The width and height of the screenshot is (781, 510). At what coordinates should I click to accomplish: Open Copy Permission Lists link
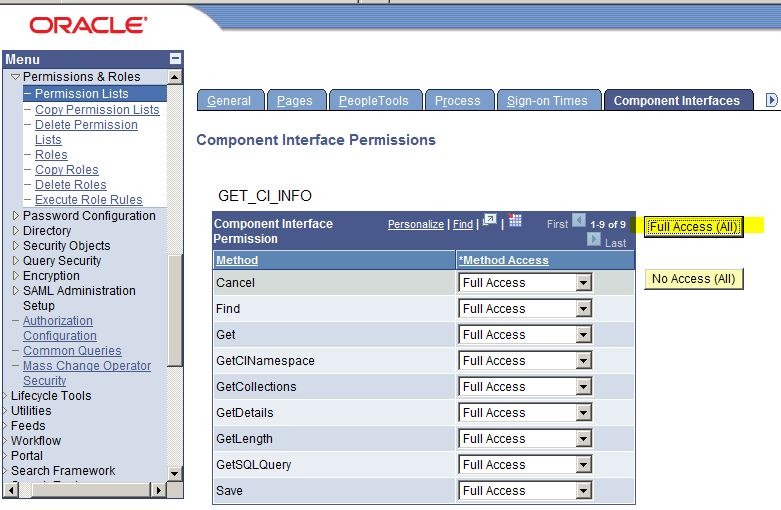[97, 110]
